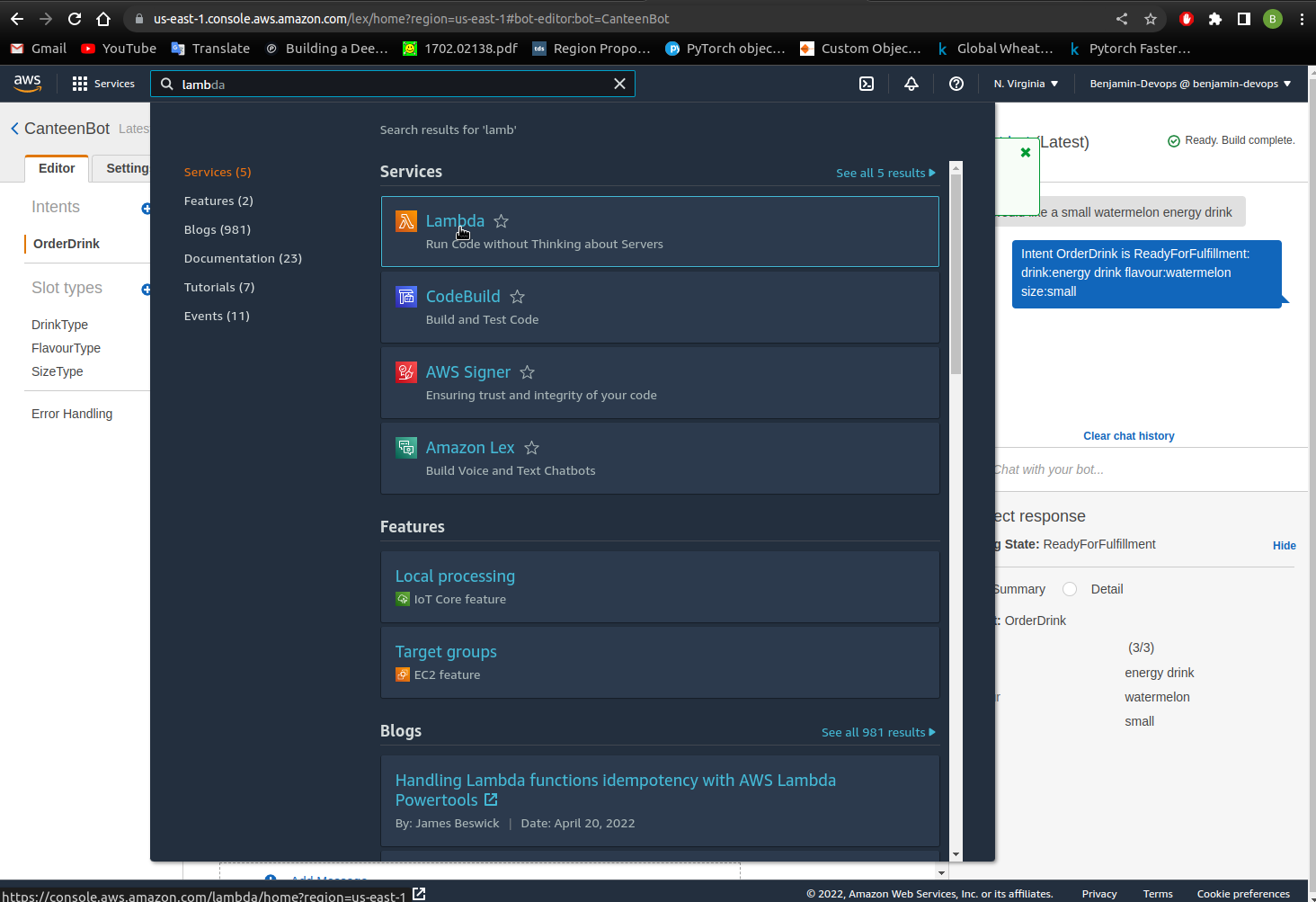Select the OrderDrink intent
Image resolution: width=1316 pixels, height=902 pixels.
67,244
